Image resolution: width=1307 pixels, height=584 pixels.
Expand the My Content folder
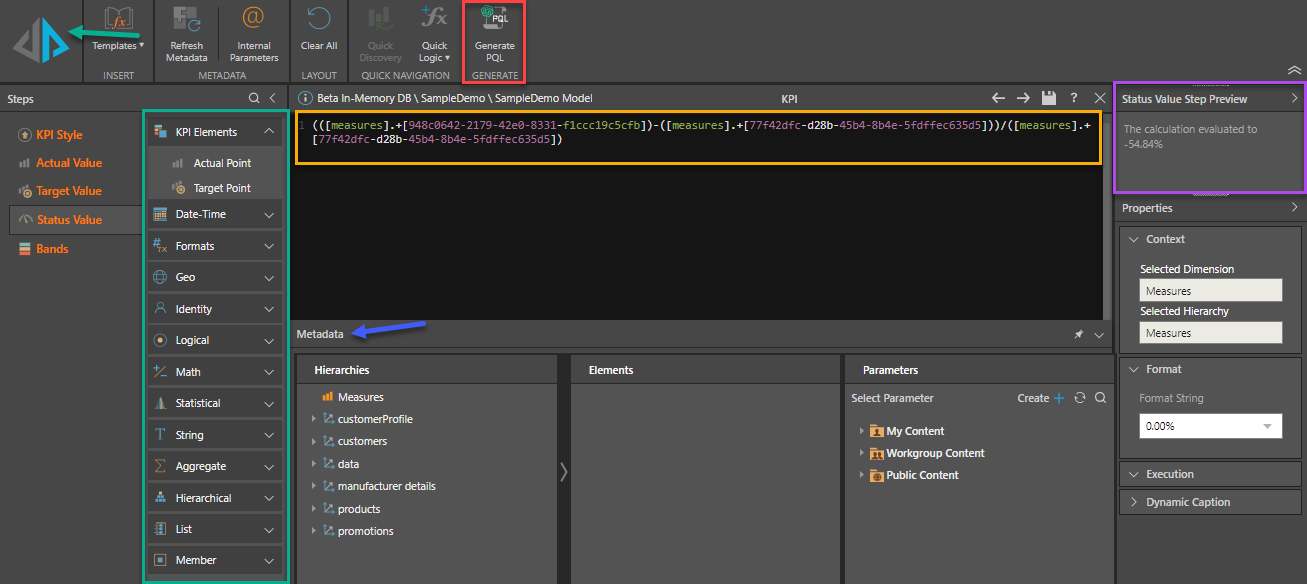tap(861, 431)
